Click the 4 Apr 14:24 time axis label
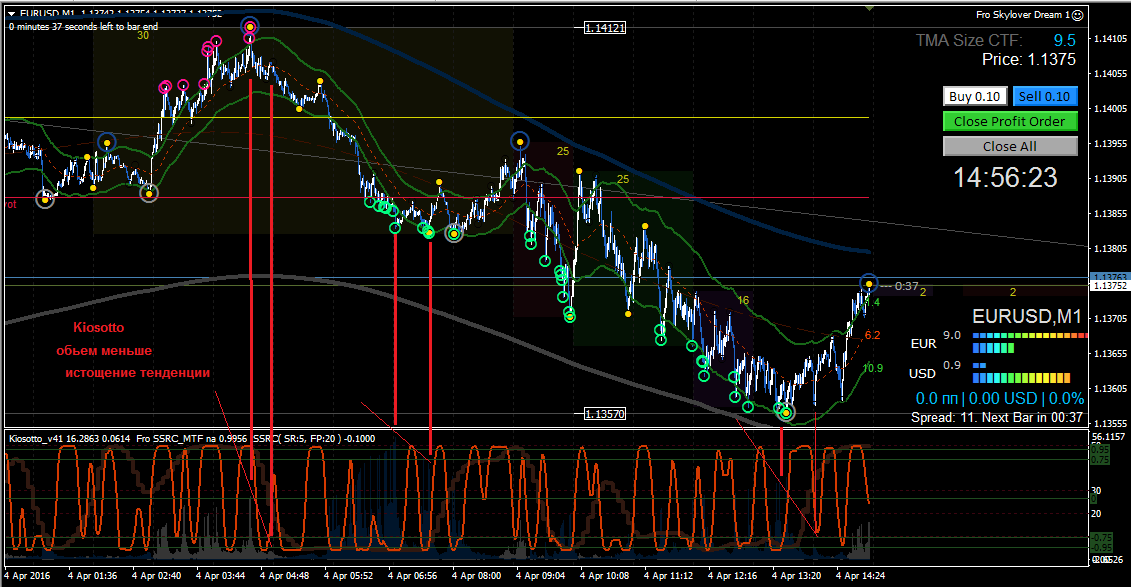This screenshot has height=587, width=1131. 861,575
